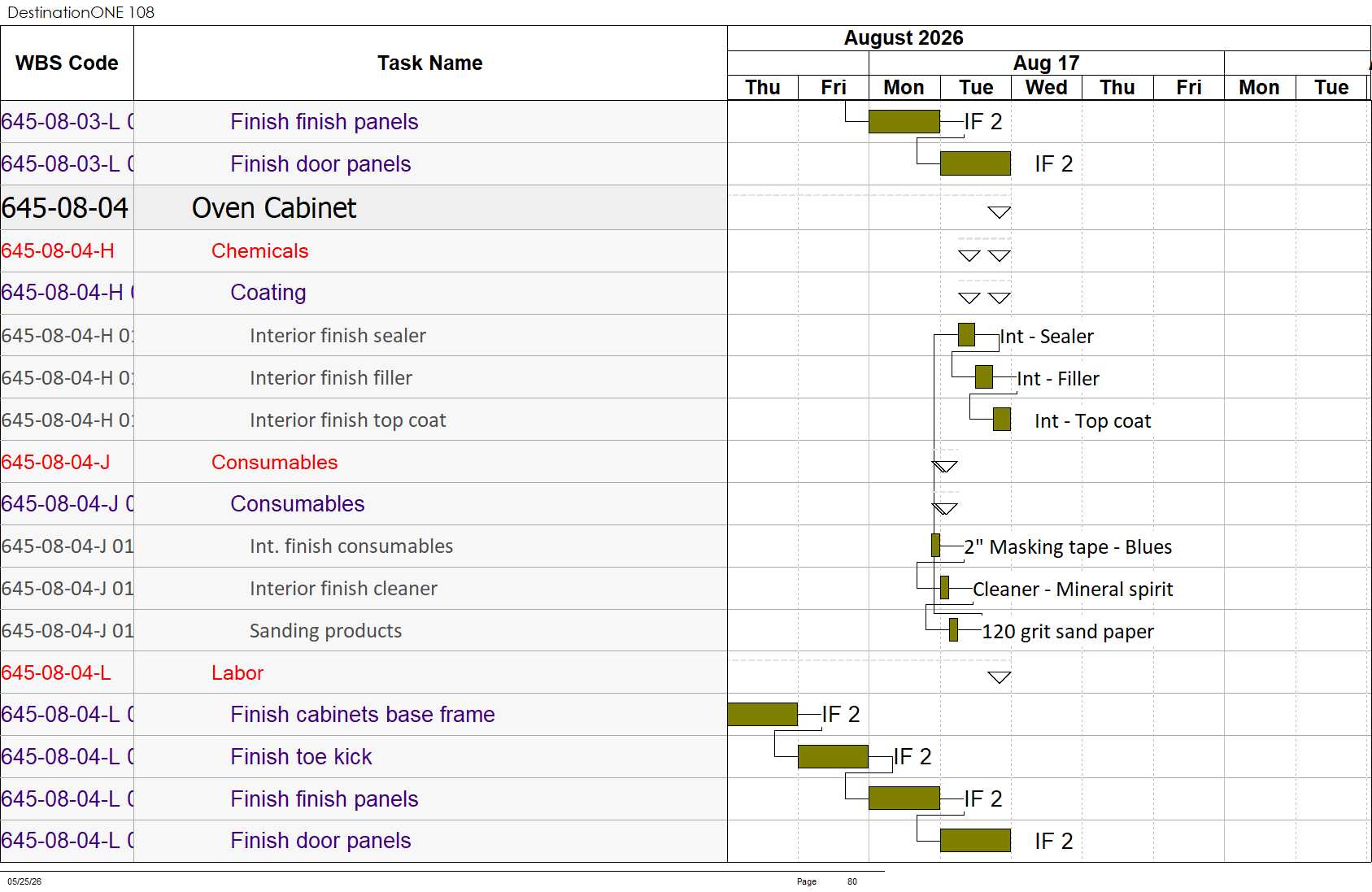Click the page number 80 in the footer
Viewport: 1372px width, 892px height.
[x=852, y=881]
